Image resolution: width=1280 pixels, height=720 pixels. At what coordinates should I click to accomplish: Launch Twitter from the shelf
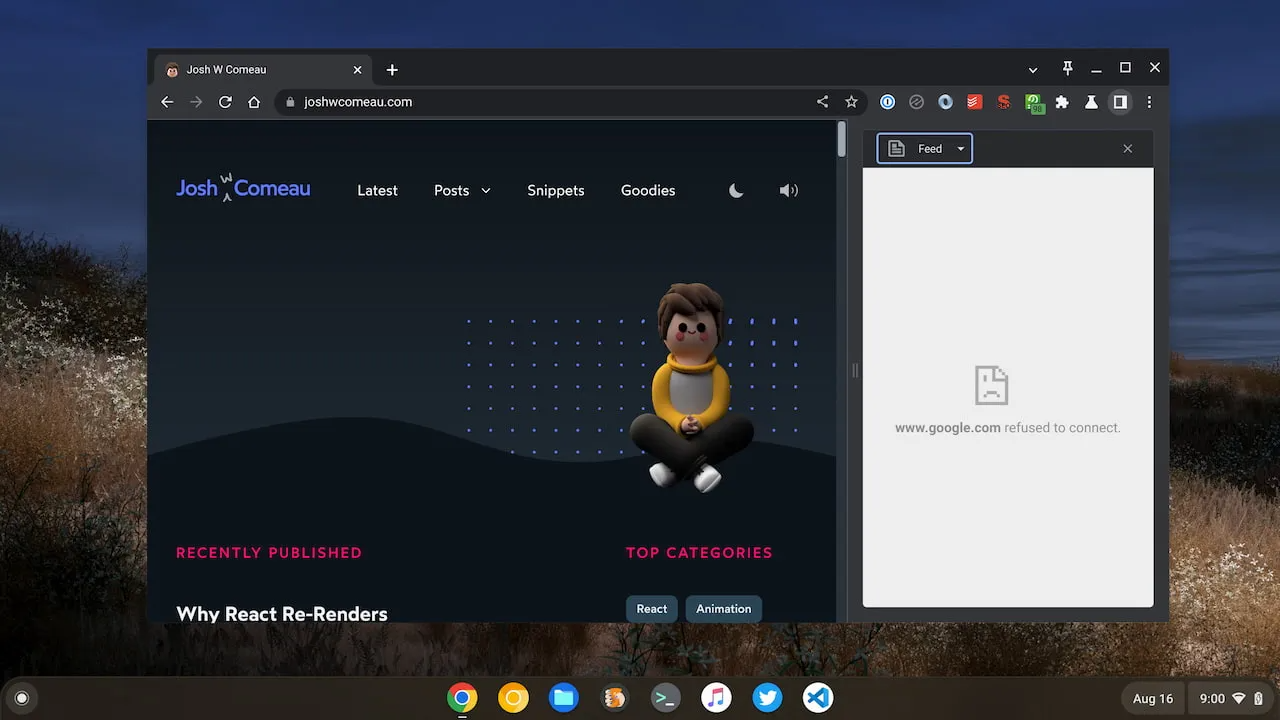click(x=767, y=697)
